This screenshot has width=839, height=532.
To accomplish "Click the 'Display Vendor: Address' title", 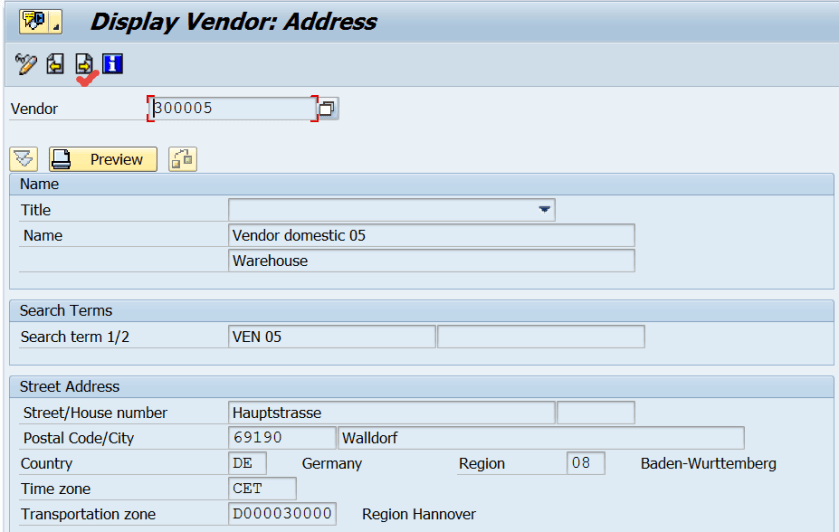I will click(x=234, y=22).
